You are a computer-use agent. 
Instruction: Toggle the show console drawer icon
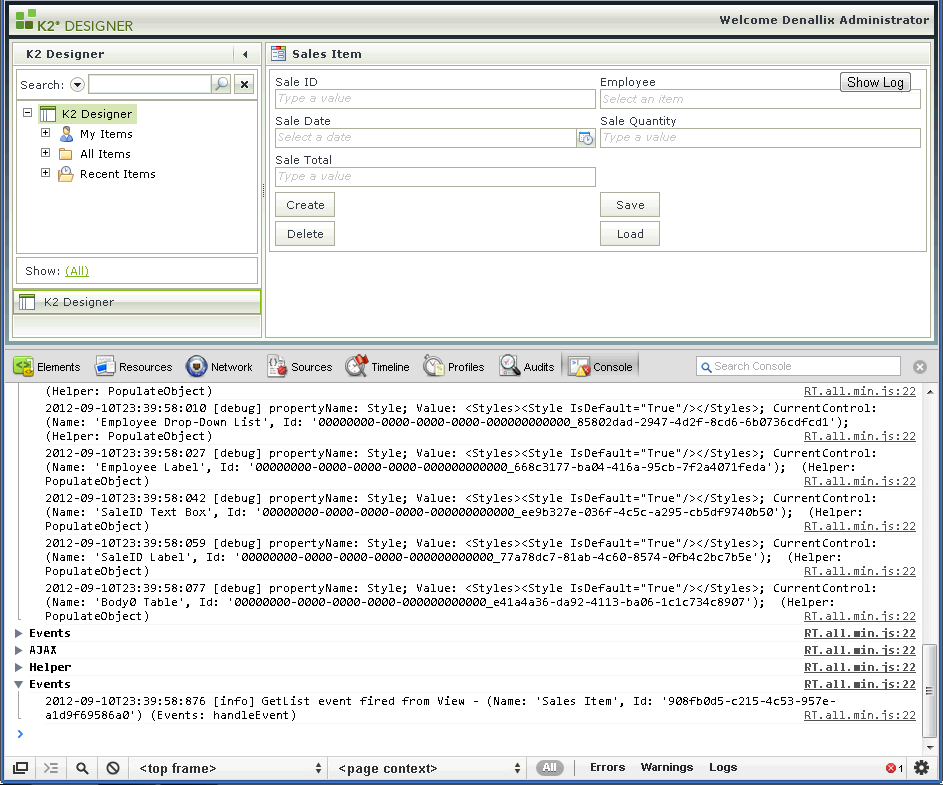(x=51, y=768)
